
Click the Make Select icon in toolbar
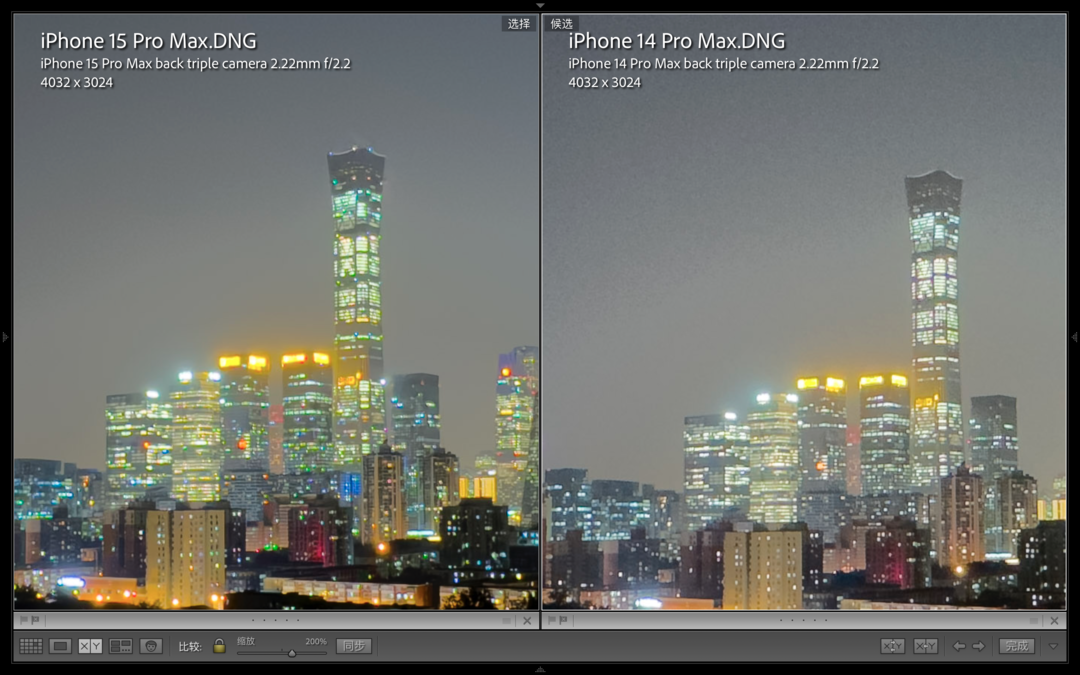pyautogui.click(x=926, y=646)
